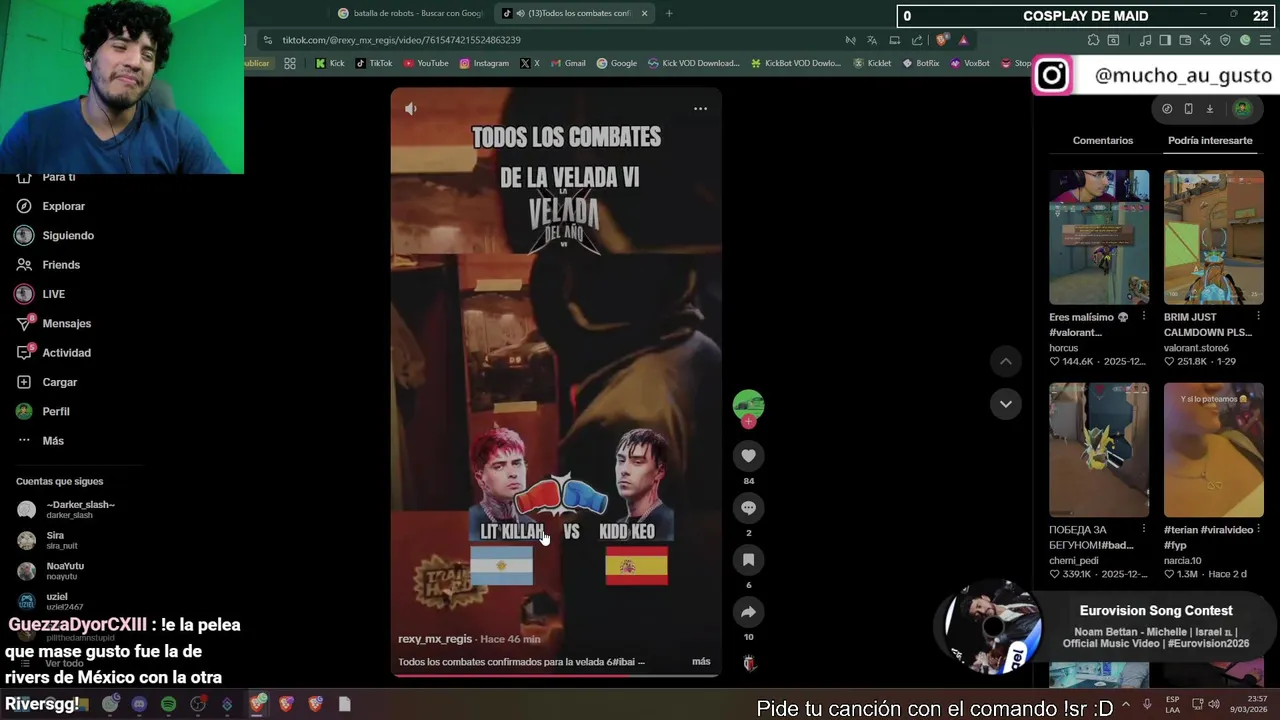Open the BotRix bookmark
Viewport: 1280px width, 720px height.
coord(921,63)
